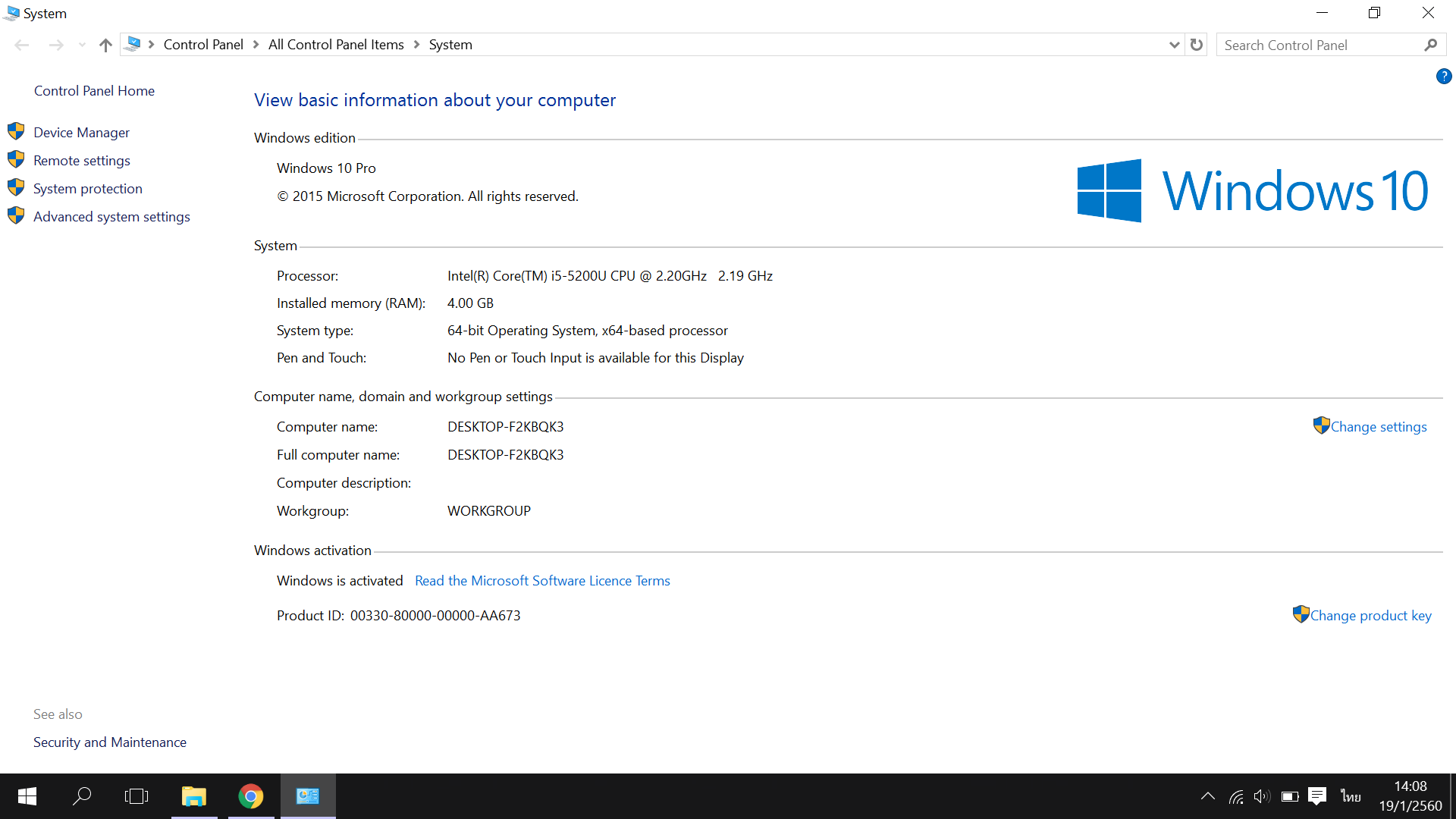Click the volume speaker tray icon
The height and width of the screenshot is (819, 1456).
pyautogui.click(x=1262, y=796)
